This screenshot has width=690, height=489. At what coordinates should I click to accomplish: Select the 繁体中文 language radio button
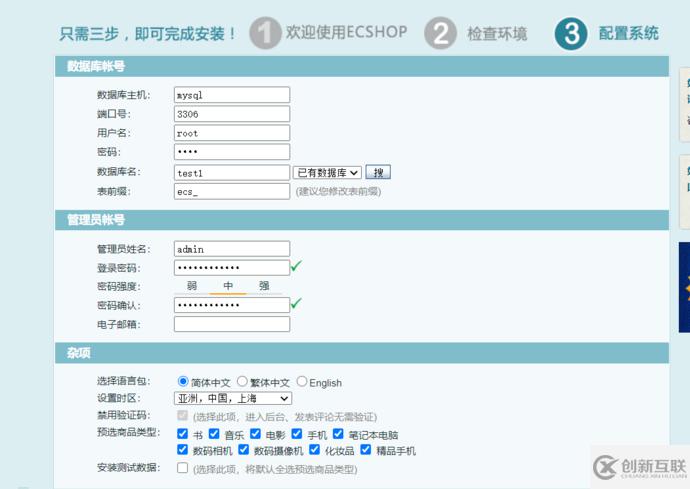[242, 381]
